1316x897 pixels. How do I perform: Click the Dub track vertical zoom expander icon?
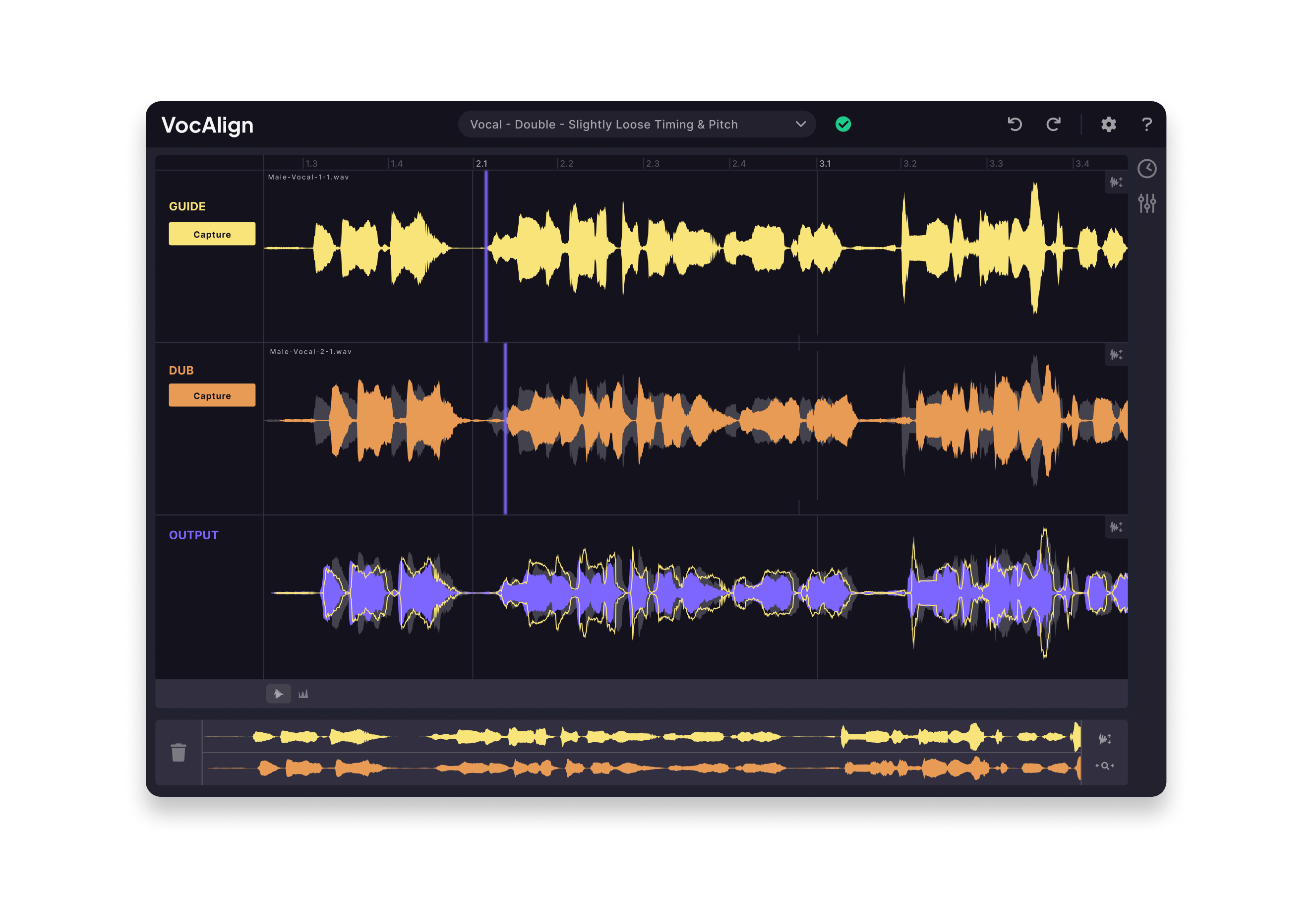click(1117, 354)
